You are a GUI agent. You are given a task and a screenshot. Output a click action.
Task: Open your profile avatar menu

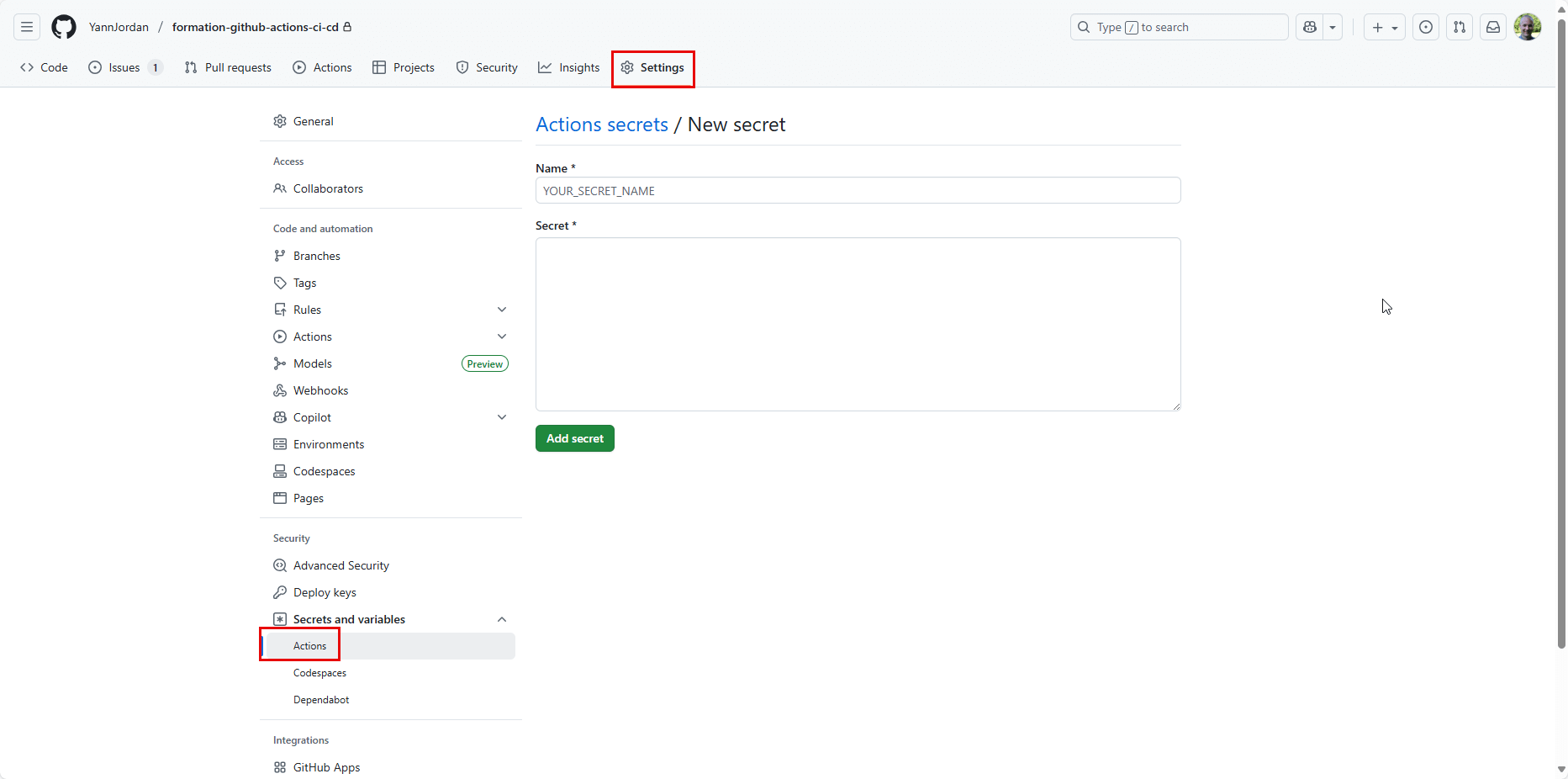click(x=1528, y=27)
